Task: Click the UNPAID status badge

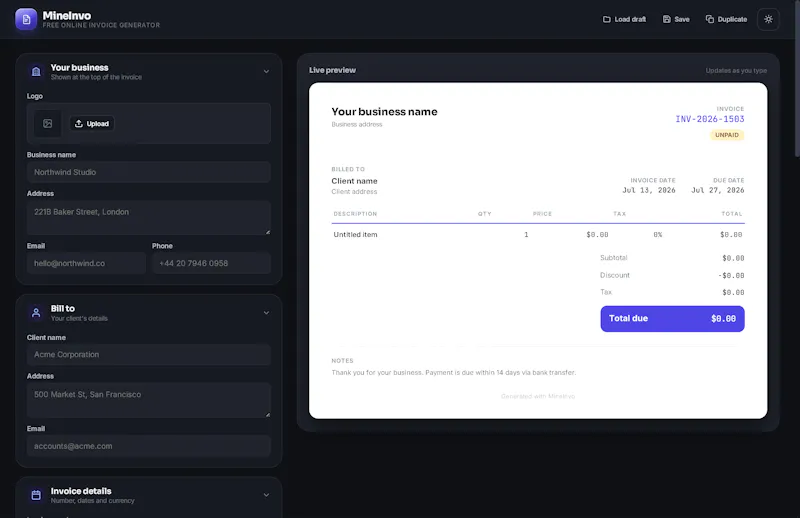Action: pyautogui.click(x=727, y=135)
